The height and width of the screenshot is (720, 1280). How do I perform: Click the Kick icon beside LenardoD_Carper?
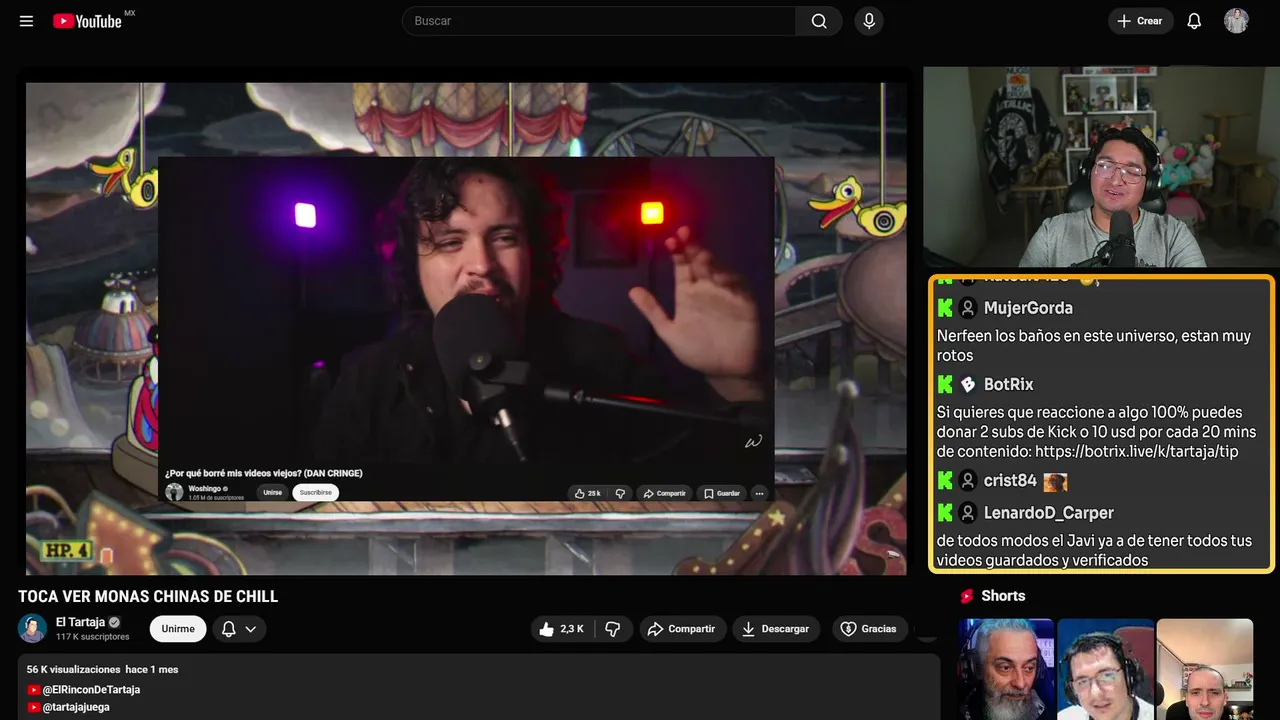(x=945, y=513)
